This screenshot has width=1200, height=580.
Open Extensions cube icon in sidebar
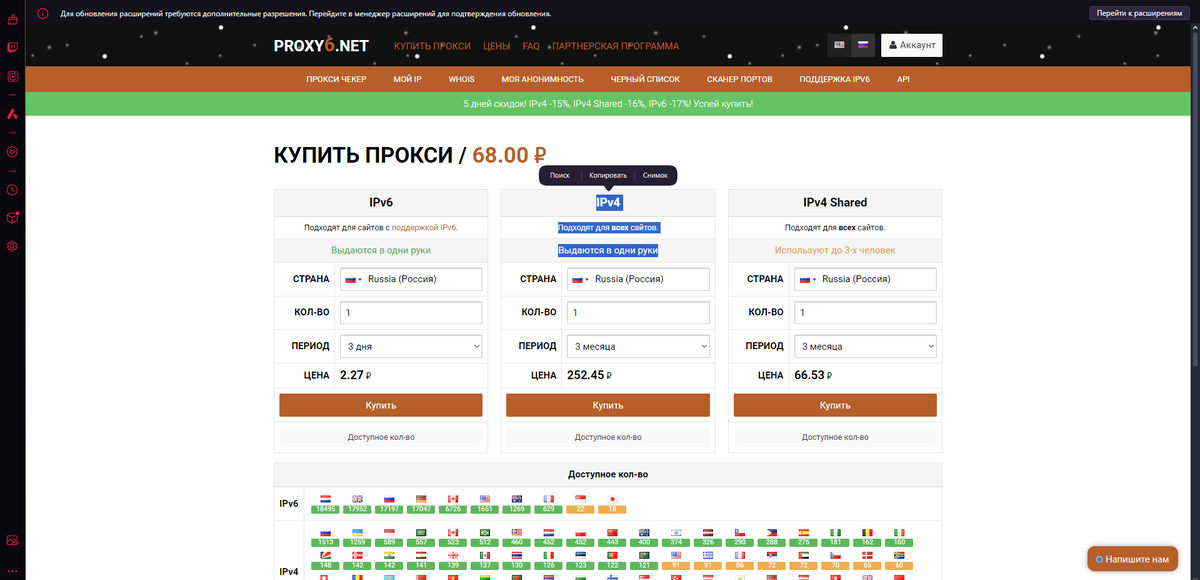point(13,217)
